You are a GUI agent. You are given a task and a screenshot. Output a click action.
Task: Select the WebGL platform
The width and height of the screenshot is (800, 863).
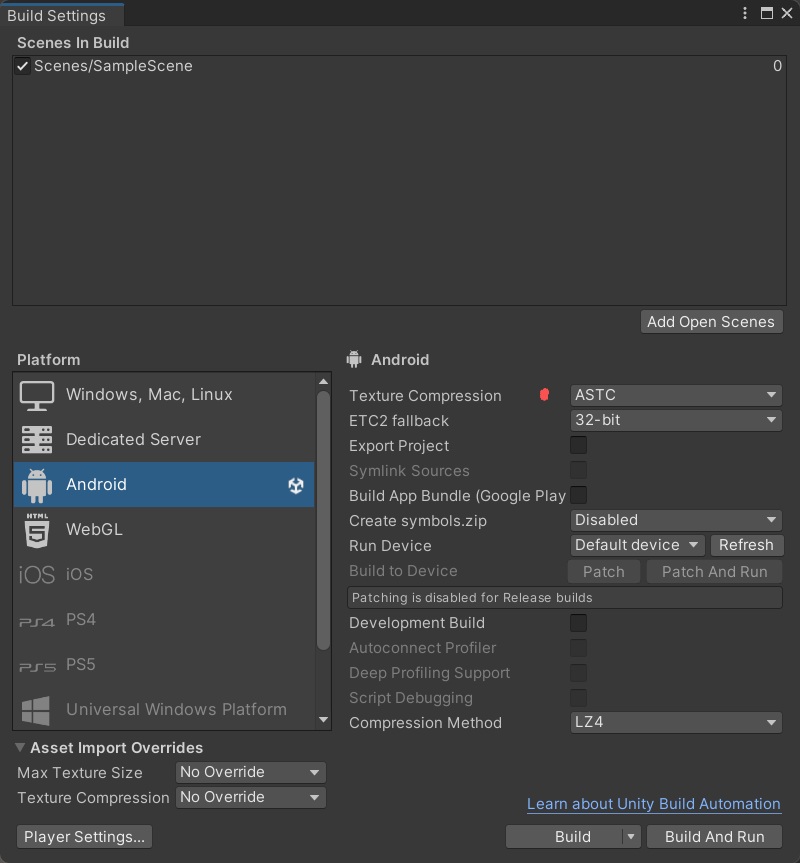tap(164, 529)
